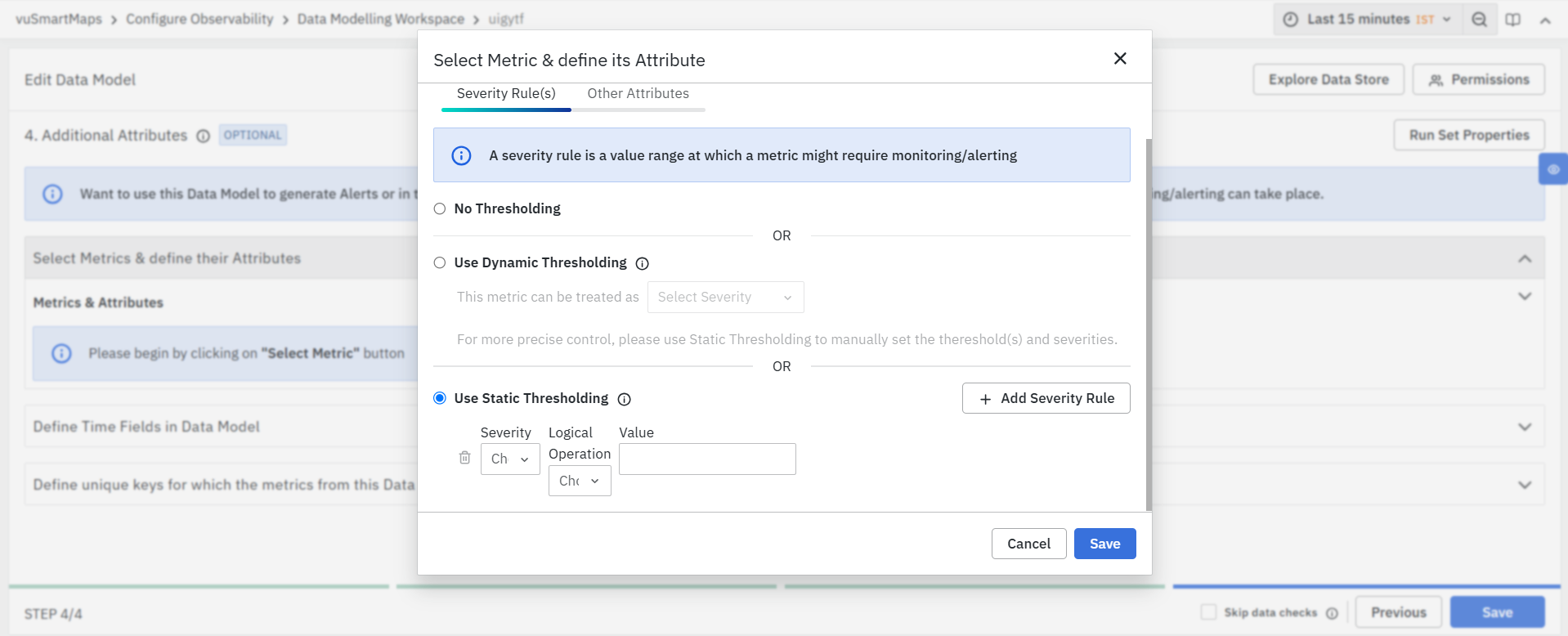This screenshot has width=1568, height=636.
Task: Click Cancel in the dialog footer
Action: point(1028,544)
